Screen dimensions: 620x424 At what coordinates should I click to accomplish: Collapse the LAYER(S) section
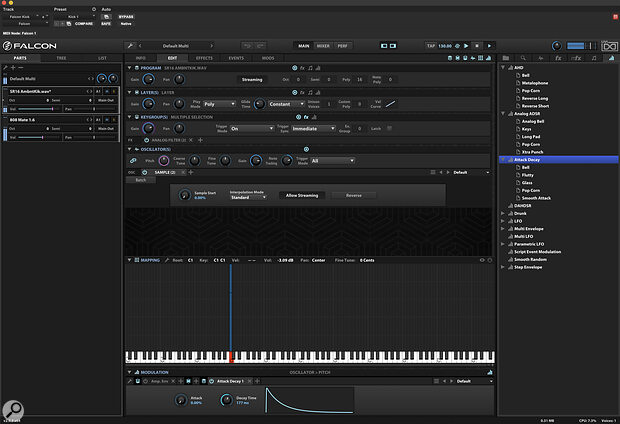(x=129, y=93)
